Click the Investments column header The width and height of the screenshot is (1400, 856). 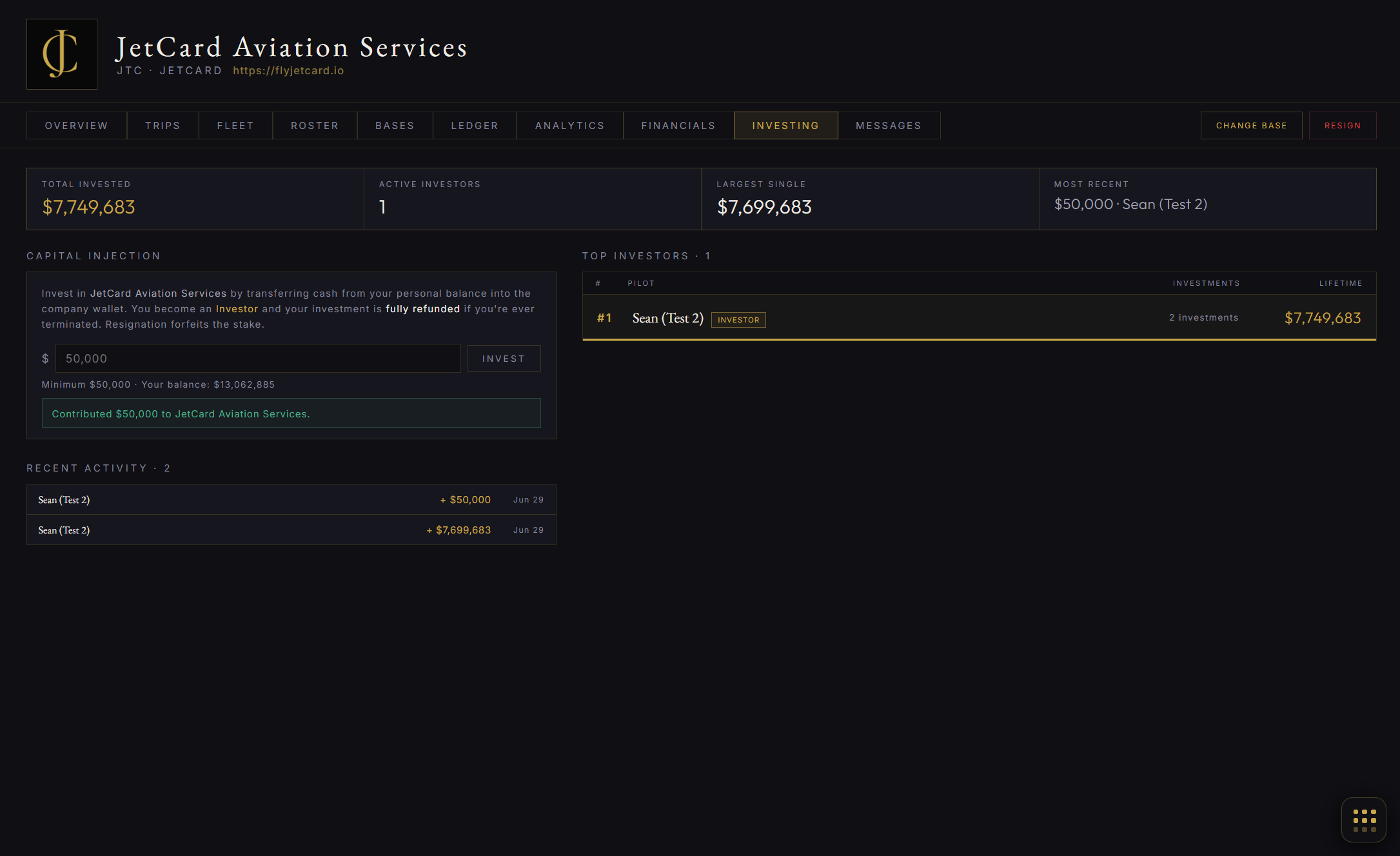pos(1206,283)
